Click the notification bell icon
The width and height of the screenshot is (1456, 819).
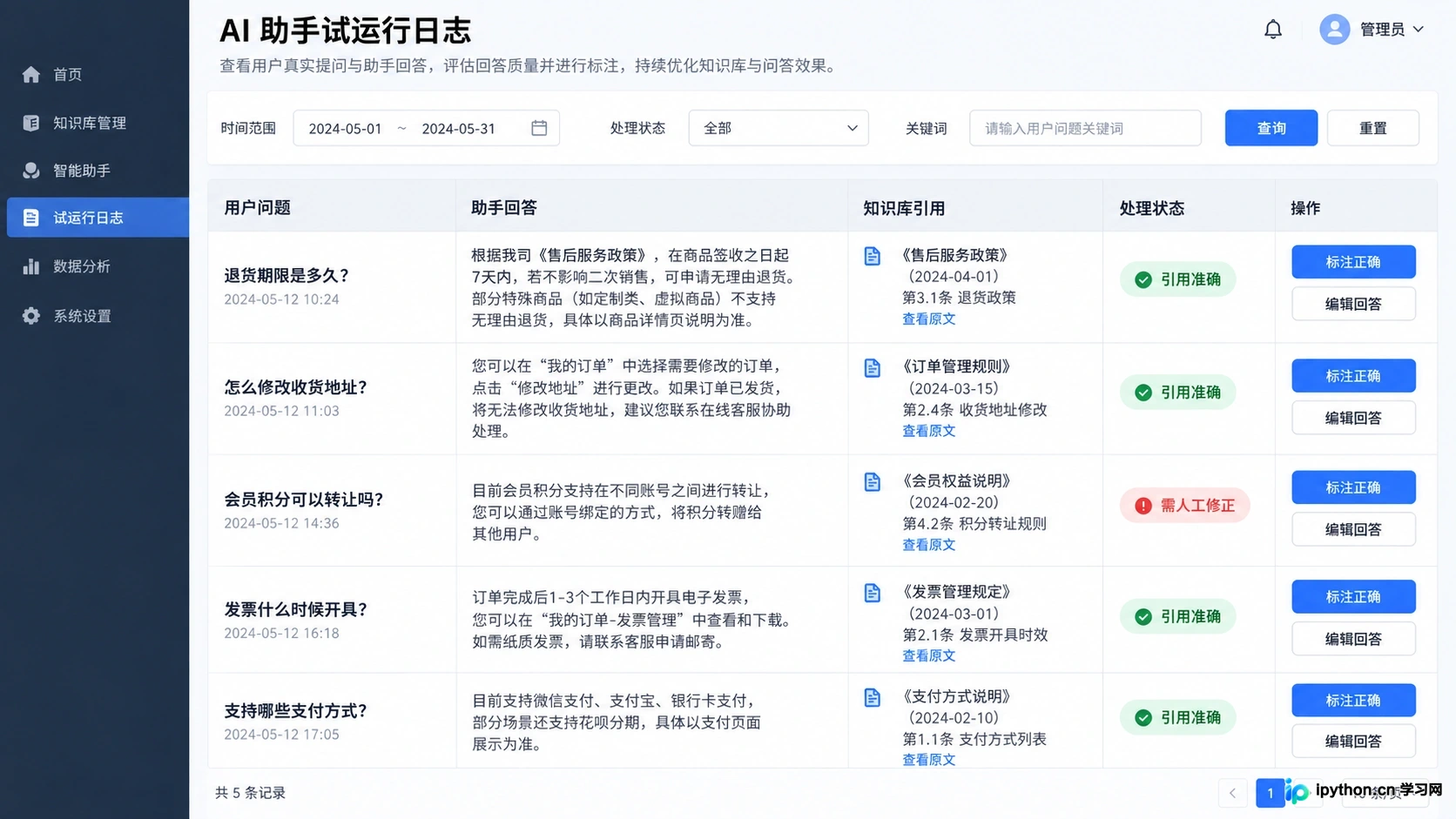[1272, 30]
